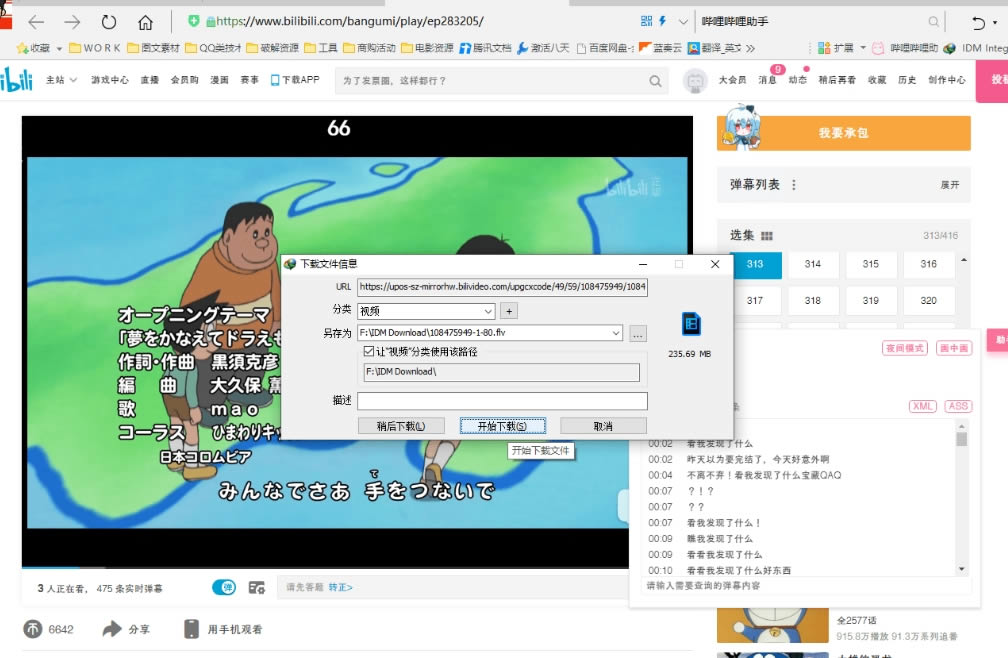The width and height of the screenshot is (1008, 658).
Task: Open the 收藏 star favorites bookmark
Action: tap(33, 48)
